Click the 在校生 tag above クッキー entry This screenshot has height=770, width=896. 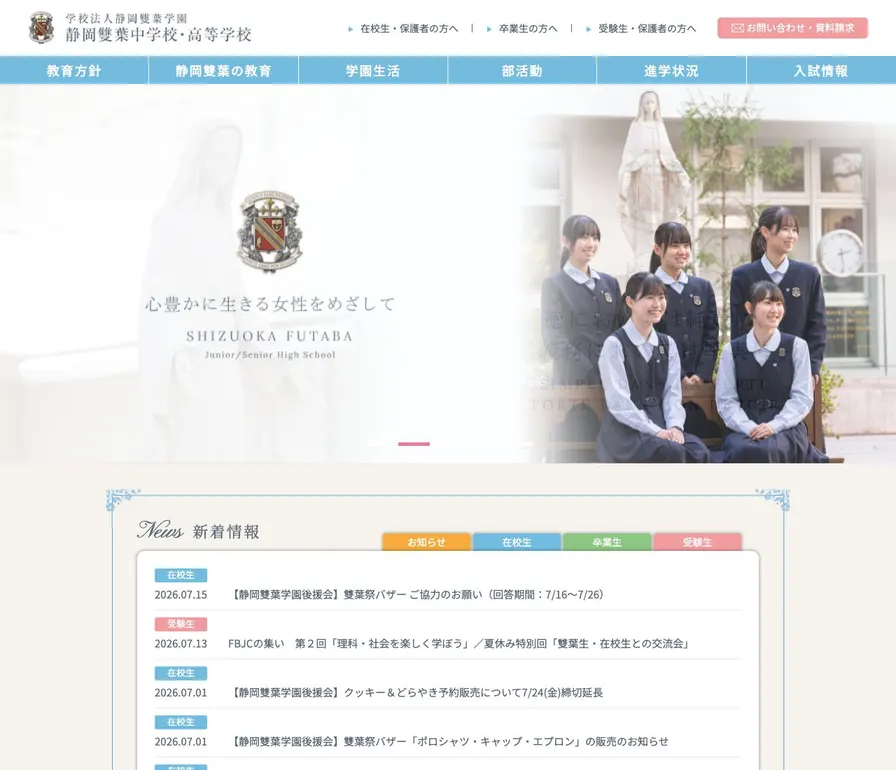click(181, 673)
